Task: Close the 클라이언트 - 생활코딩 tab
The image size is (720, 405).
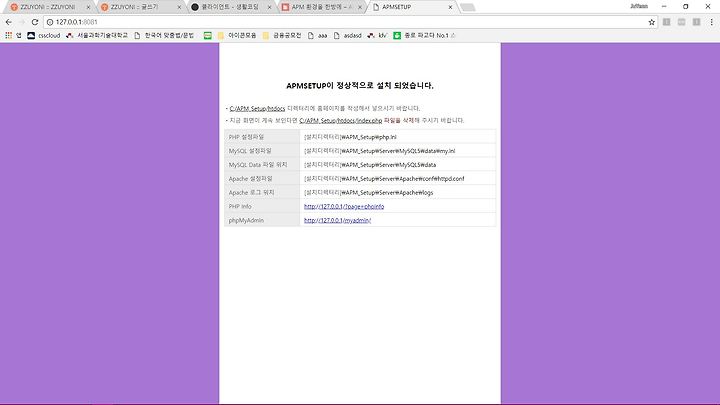Action: [x=270, y=7]
